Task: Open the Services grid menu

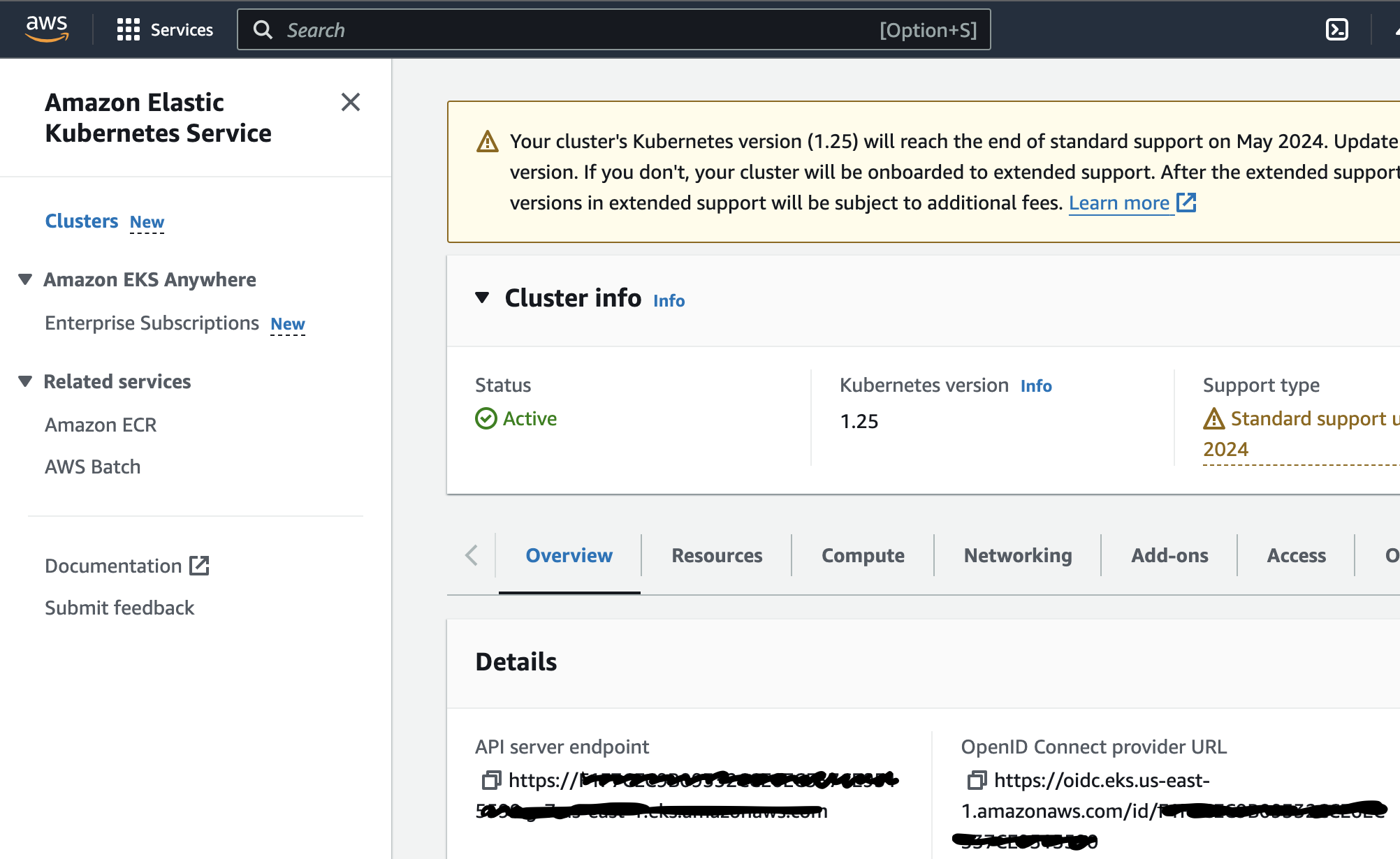Action: 129,29
